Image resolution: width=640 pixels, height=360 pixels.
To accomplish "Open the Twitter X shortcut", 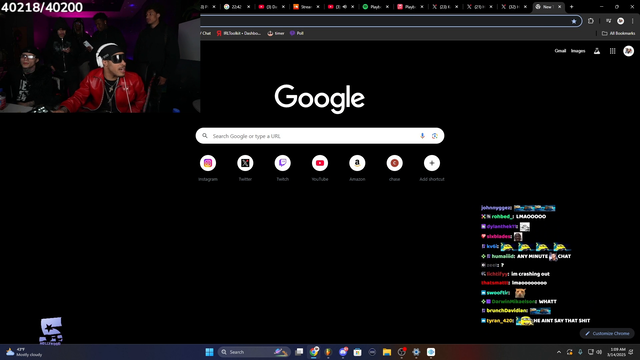I will point(245,163).
